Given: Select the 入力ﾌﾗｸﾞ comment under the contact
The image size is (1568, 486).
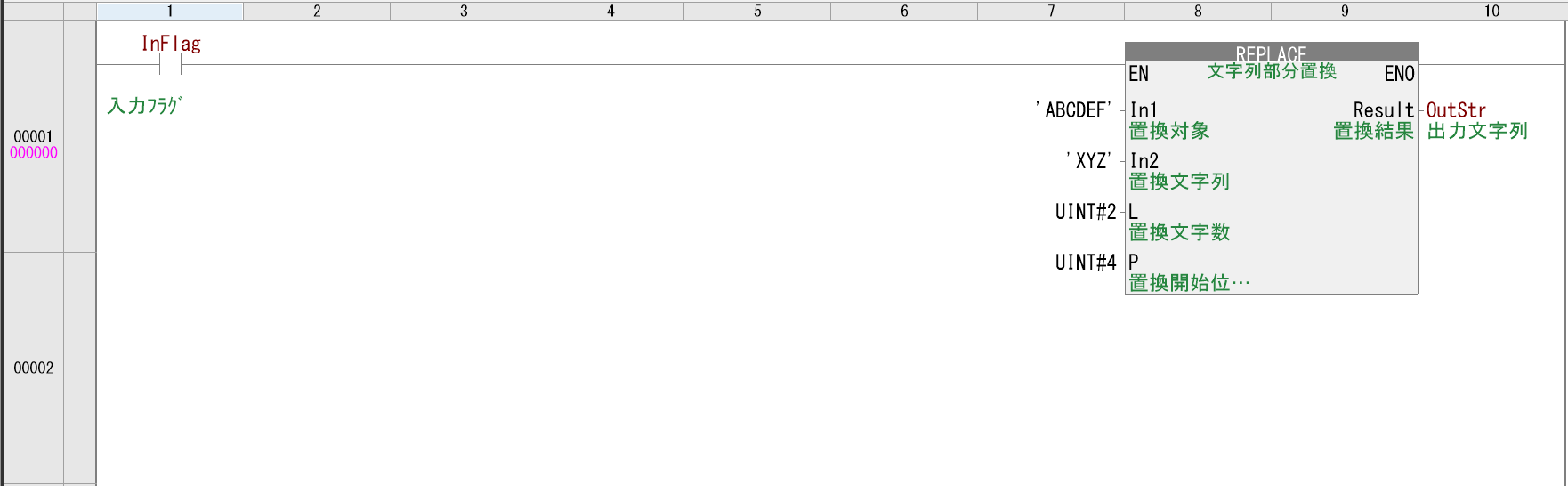Looking at the screenshot, I should click(144, 106).
